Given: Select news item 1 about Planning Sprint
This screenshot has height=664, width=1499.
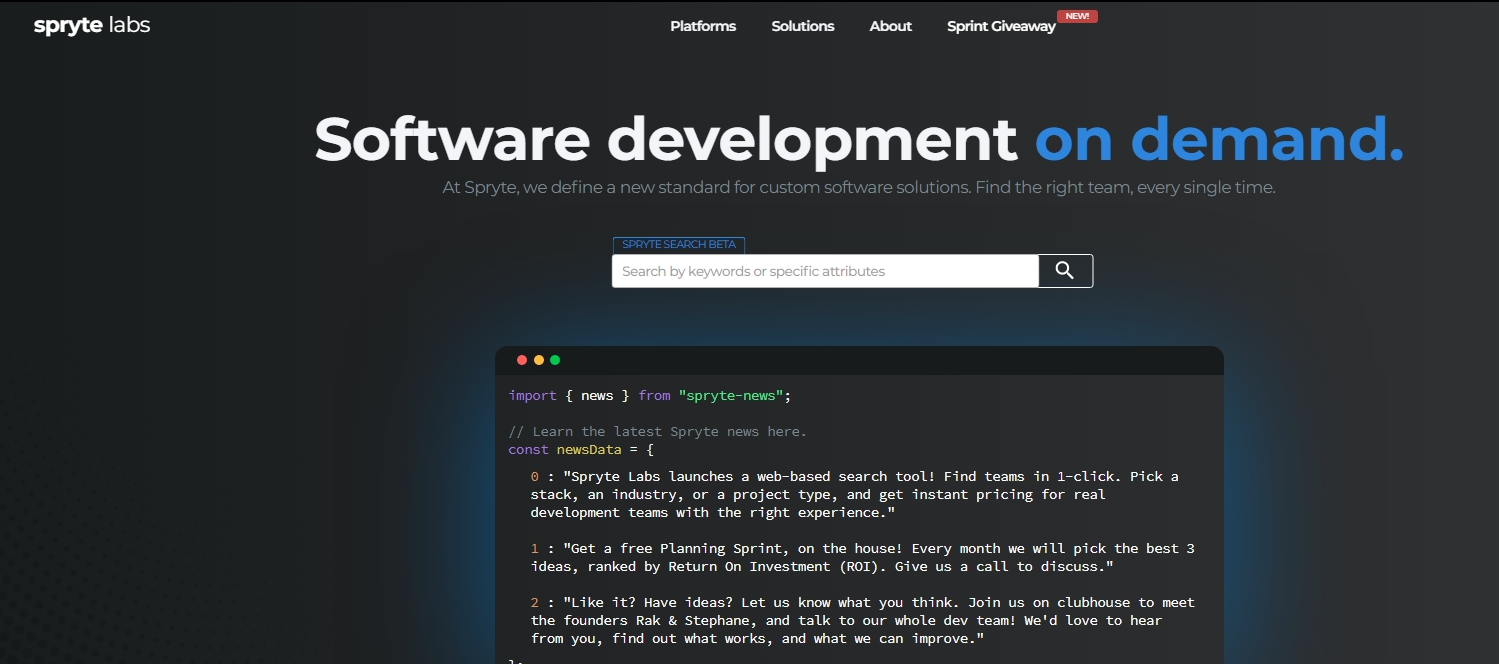Looking at the screenshot, I should [862, 557].
